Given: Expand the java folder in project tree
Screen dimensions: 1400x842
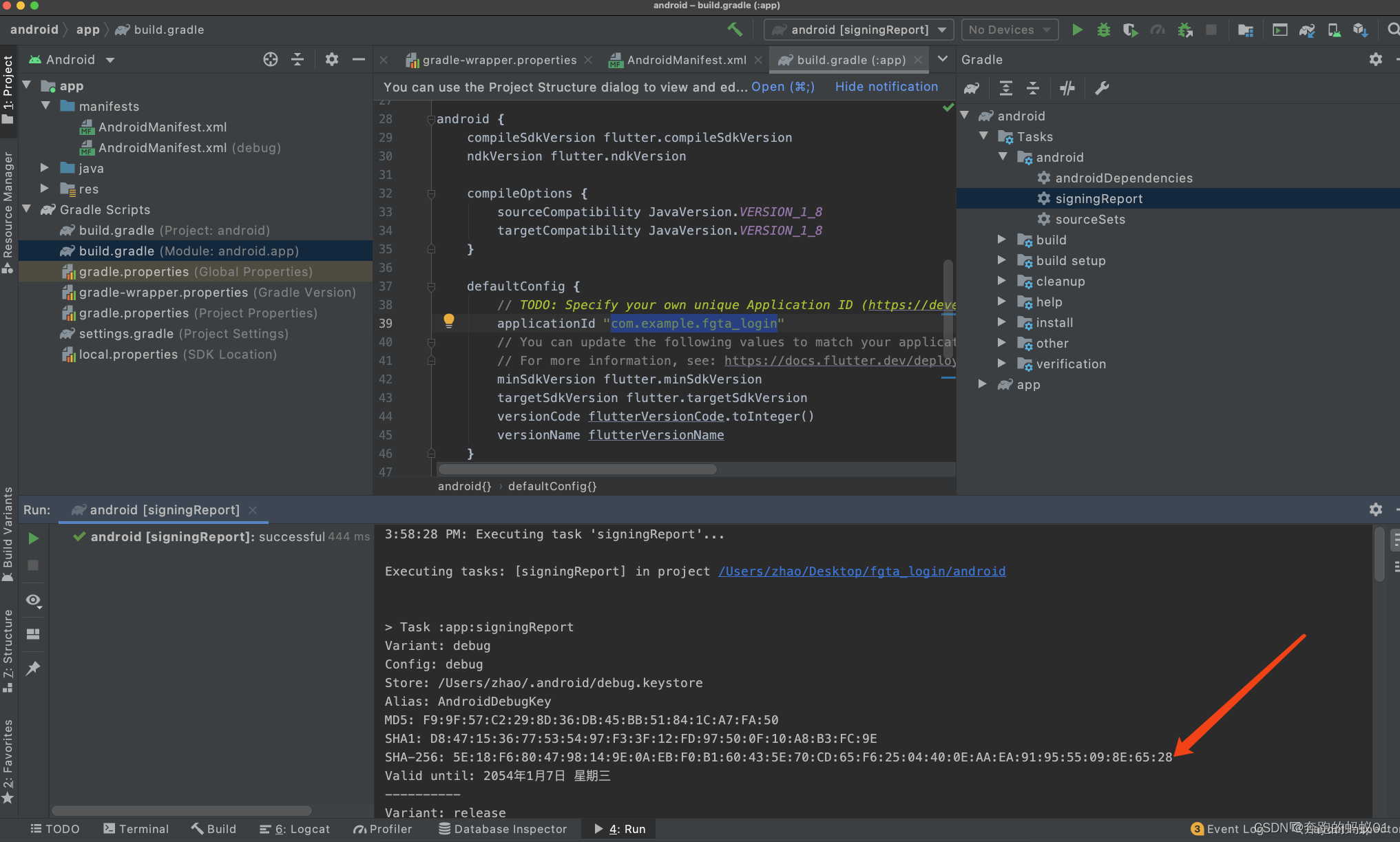Looking at the screenshot, I should (45, 168).
